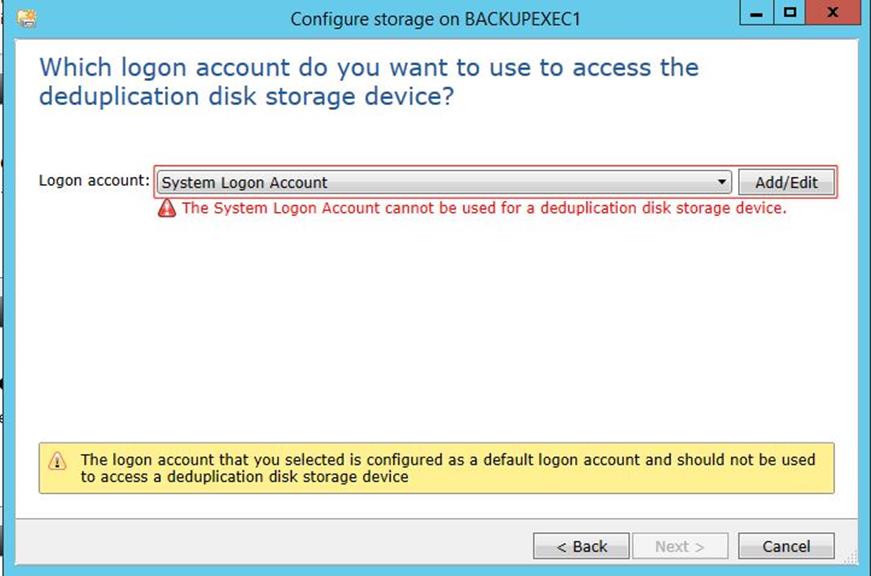Close the Configure storage dialog
The image size is (871, 576).
[x=832, y=13]
